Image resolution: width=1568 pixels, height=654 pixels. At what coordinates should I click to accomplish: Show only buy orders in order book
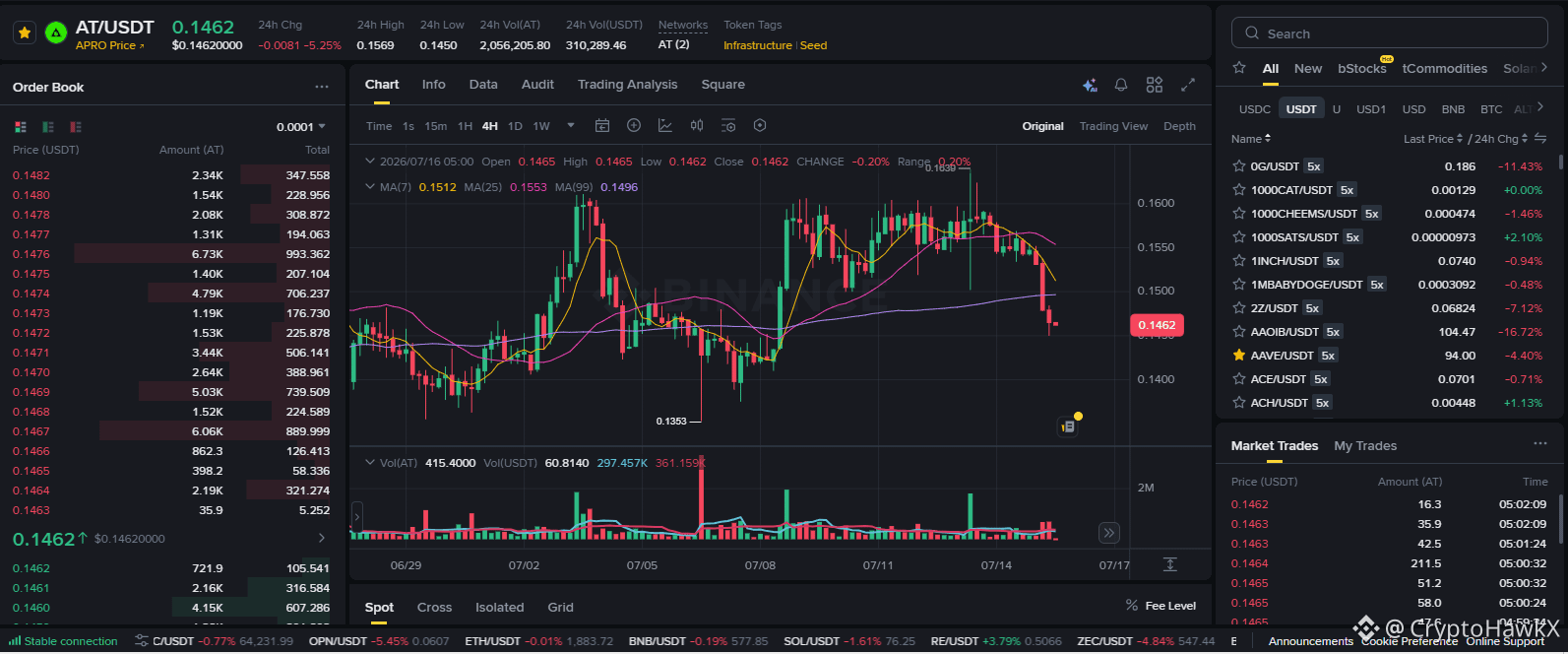click(x=48, y=127)
